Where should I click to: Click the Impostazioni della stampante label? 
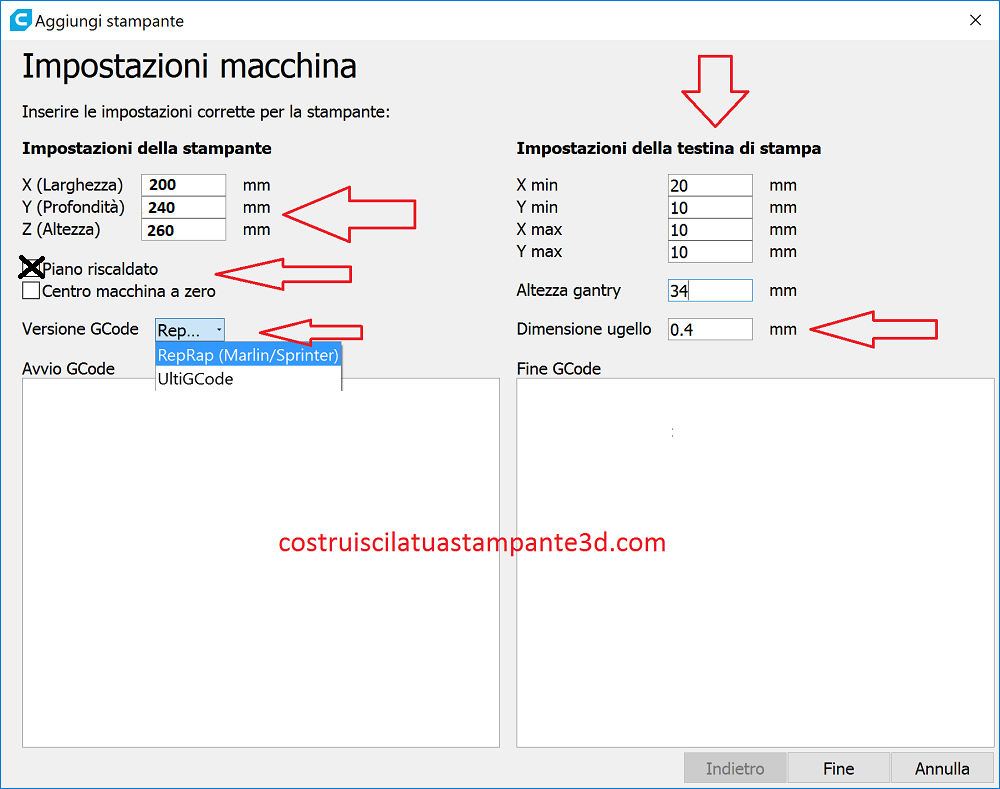147,148
